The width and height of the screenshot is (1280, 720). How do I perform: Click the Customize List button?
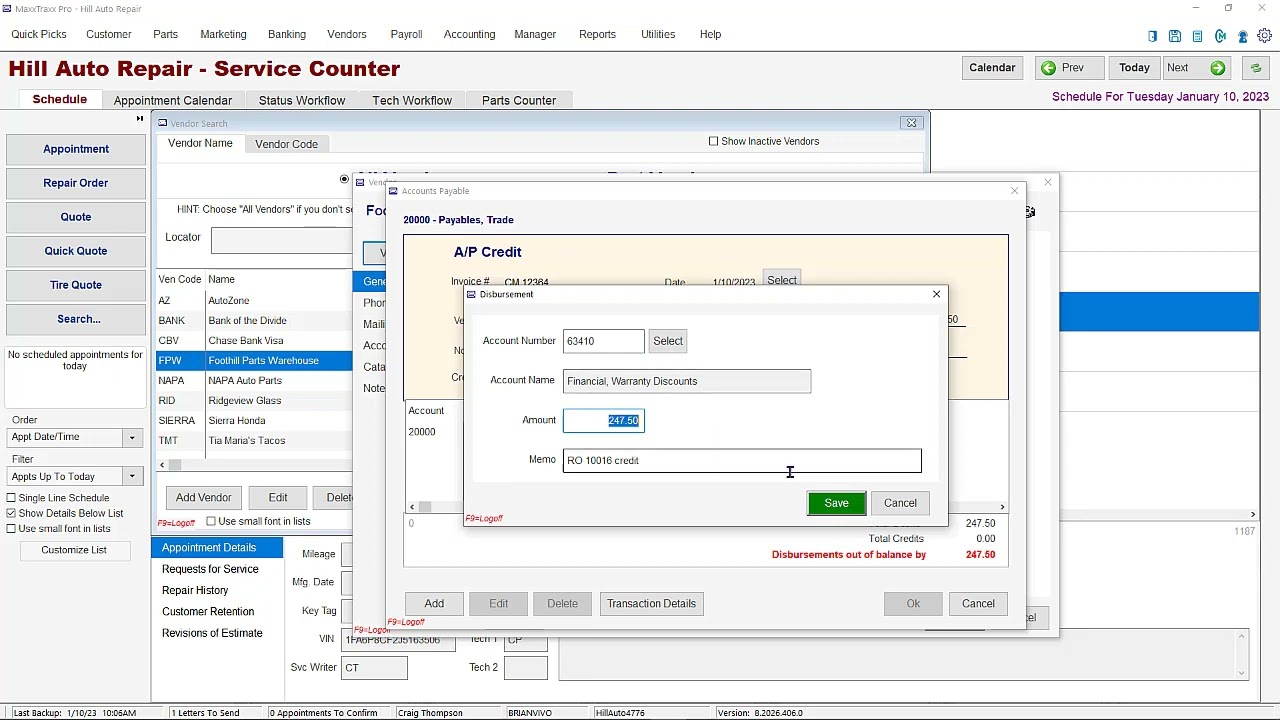click(x=74, y=550)
